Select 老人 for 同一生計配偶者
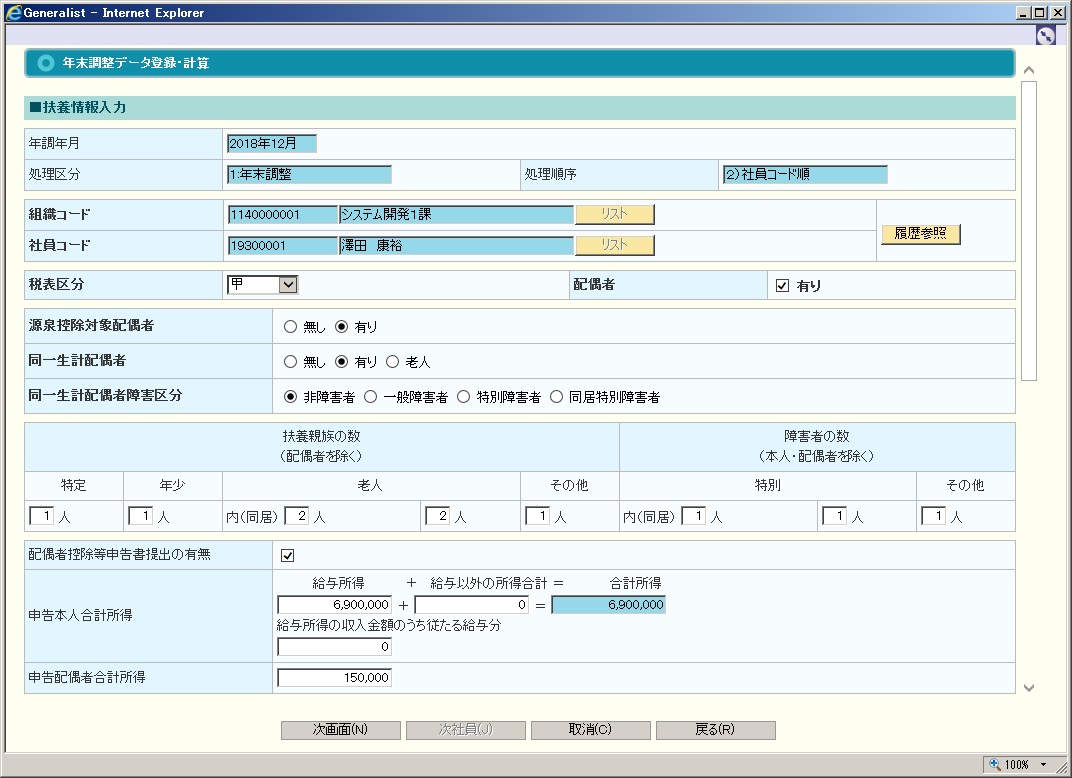Image resolution: width=1072 pixels, height=778 pixels. 392,362
